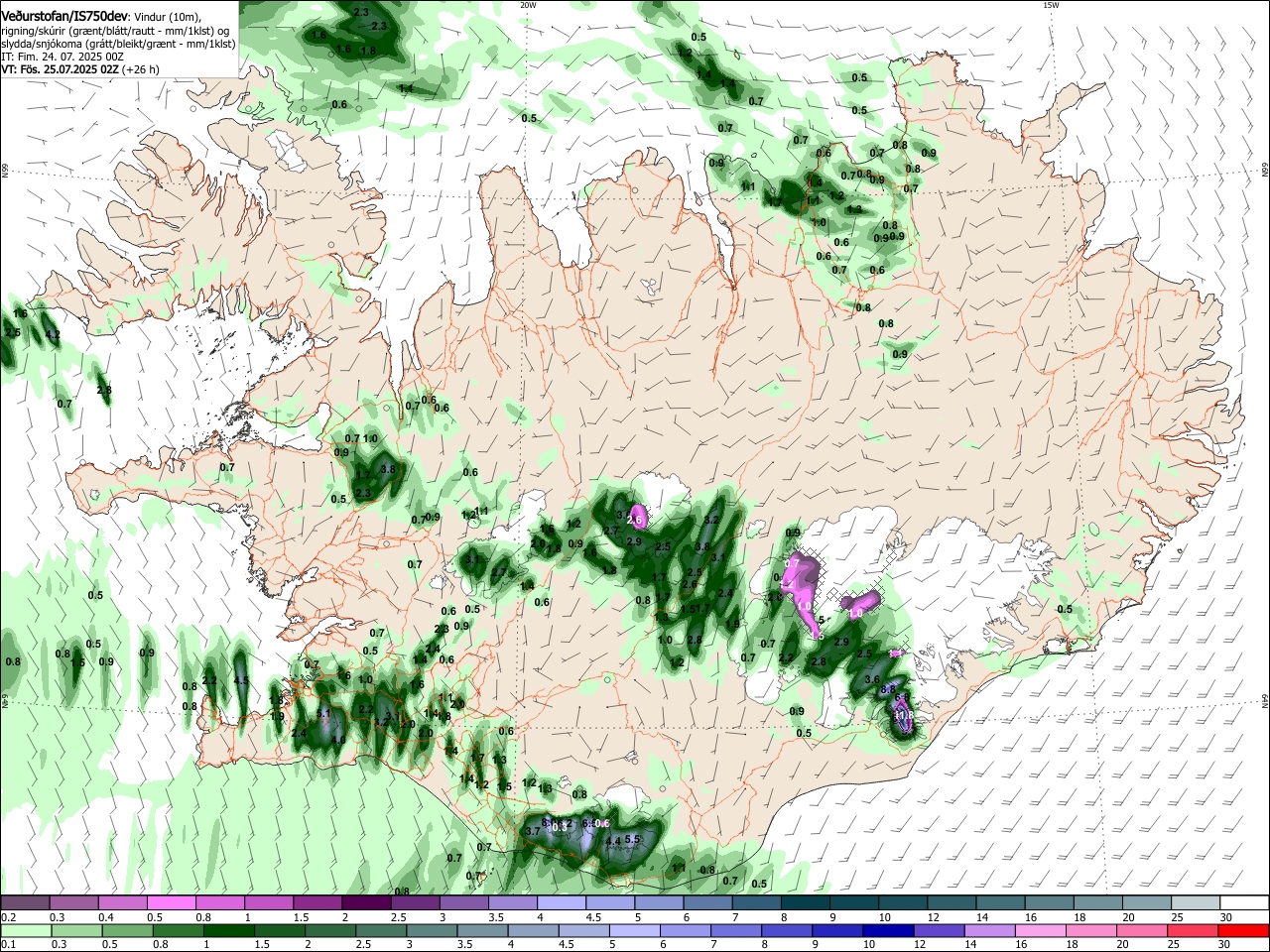1270x952 pixels.
Task: Click the 'slydda/snjókoma' legend description line
Action: (117, 44)
